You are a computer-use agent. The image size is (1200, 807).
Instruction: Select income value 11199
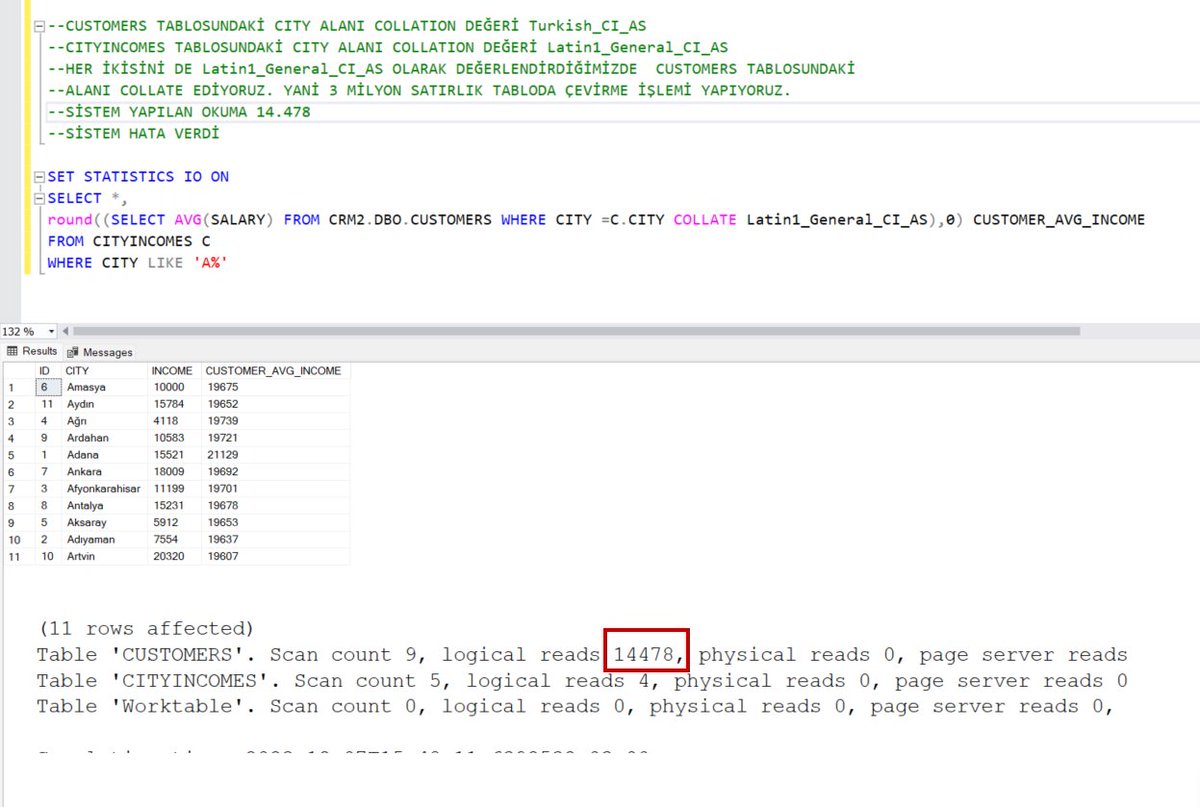(174, 489)
